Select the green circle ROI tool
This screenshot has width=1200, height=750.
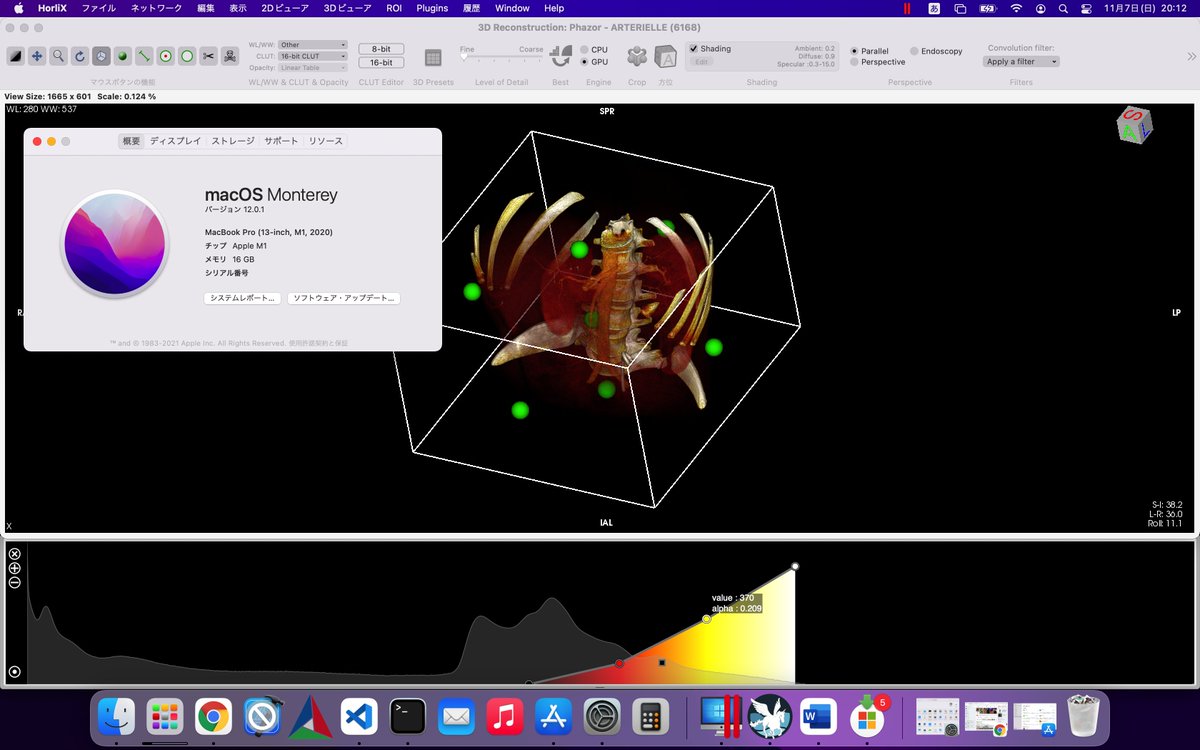pyautogui.click(x=187, y=56)
